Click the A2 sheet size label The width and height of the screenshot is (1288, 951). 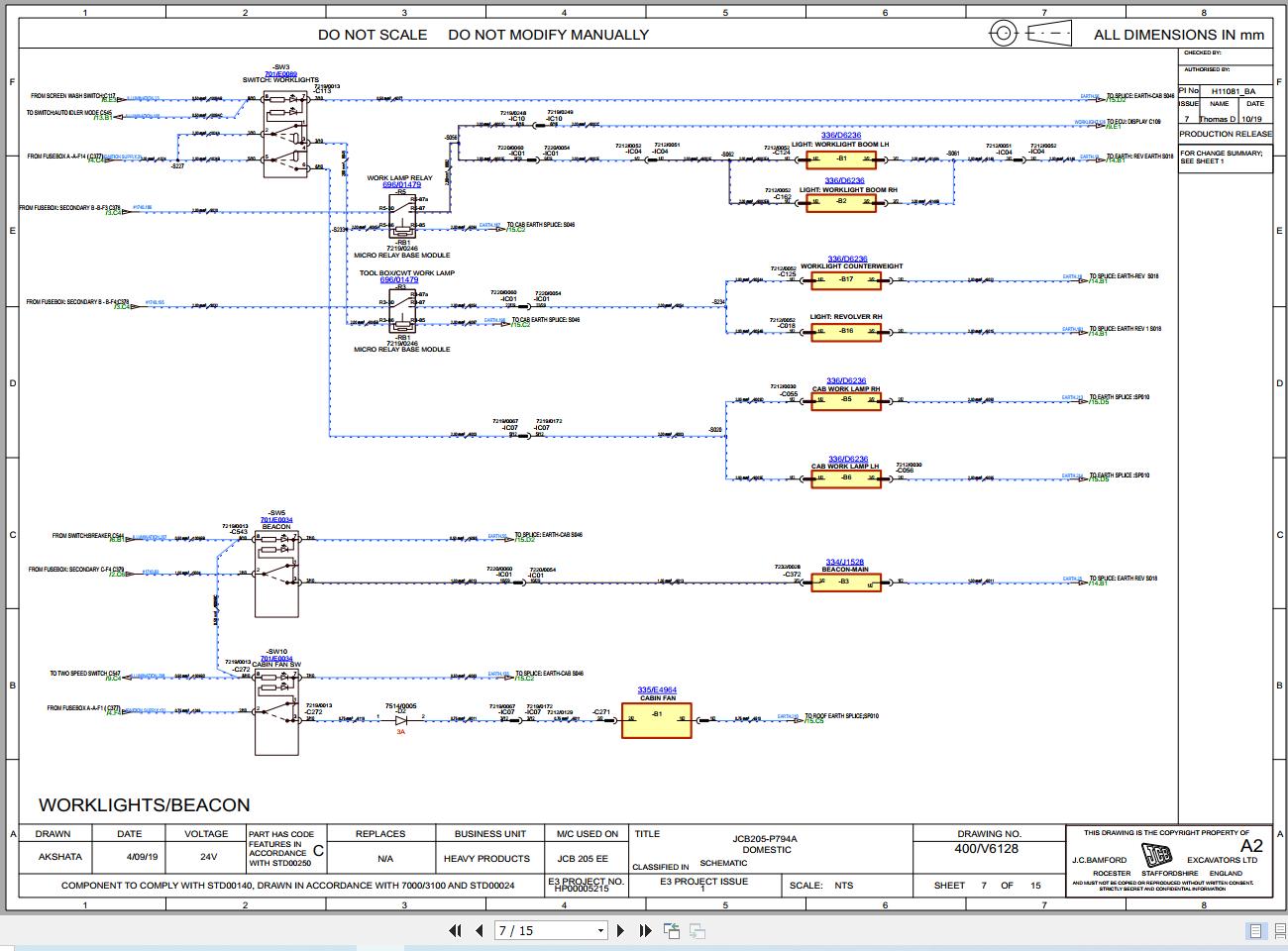1251,846
